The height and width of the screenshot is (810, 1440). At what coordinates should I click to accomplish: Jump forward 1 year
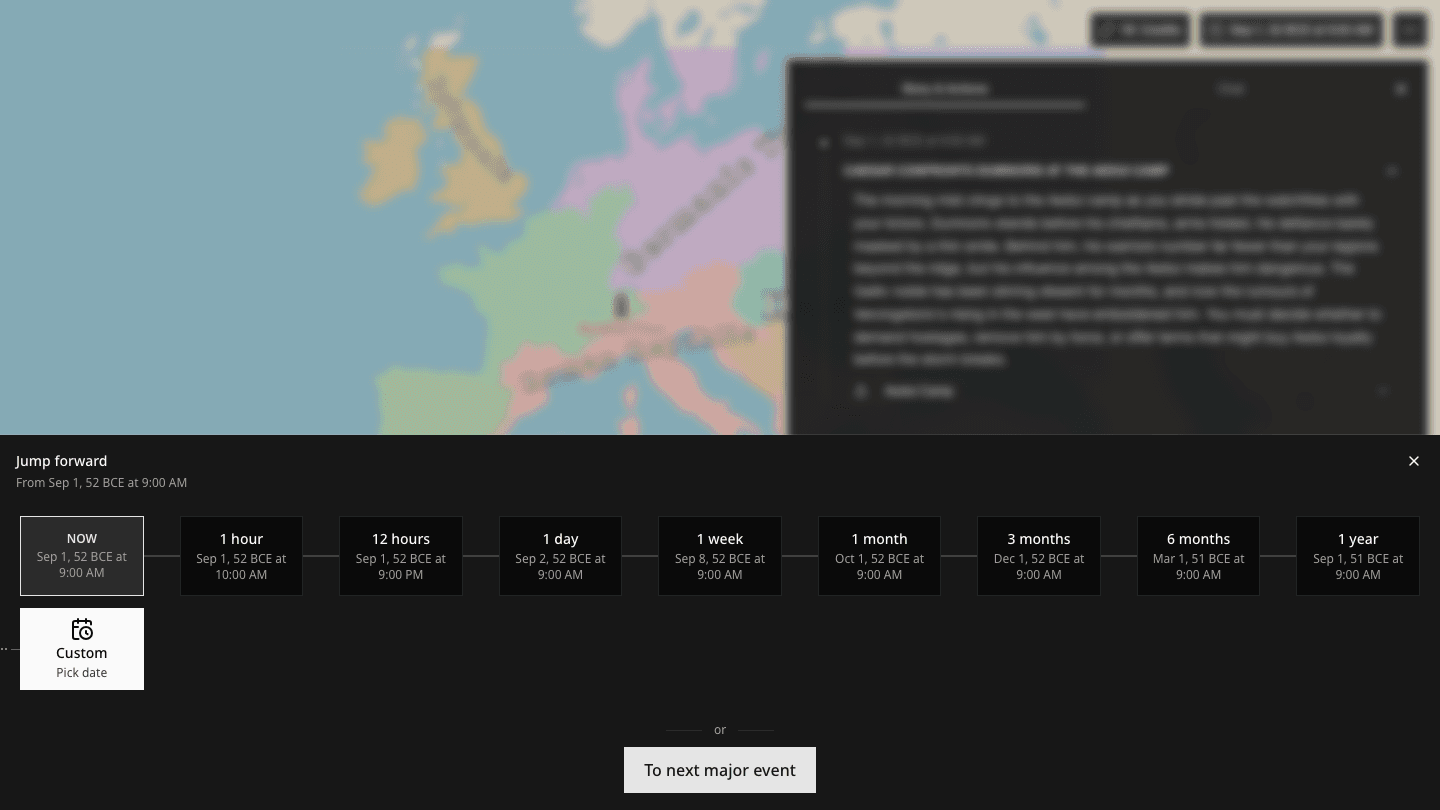(x=1358, y=556)
